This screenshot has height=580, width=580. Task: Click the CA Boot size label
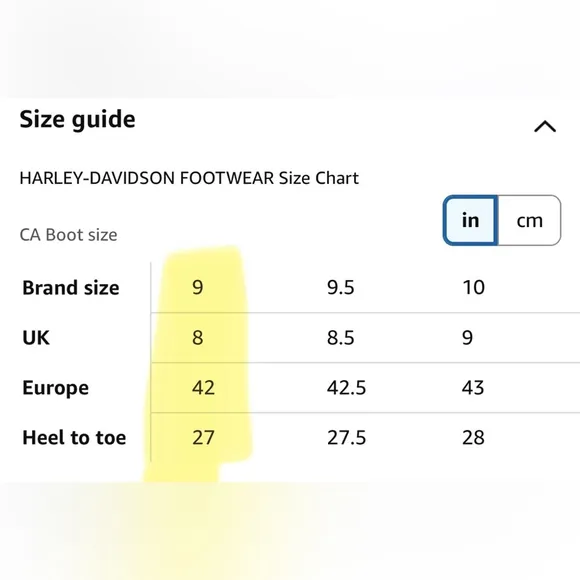(68, 235)
